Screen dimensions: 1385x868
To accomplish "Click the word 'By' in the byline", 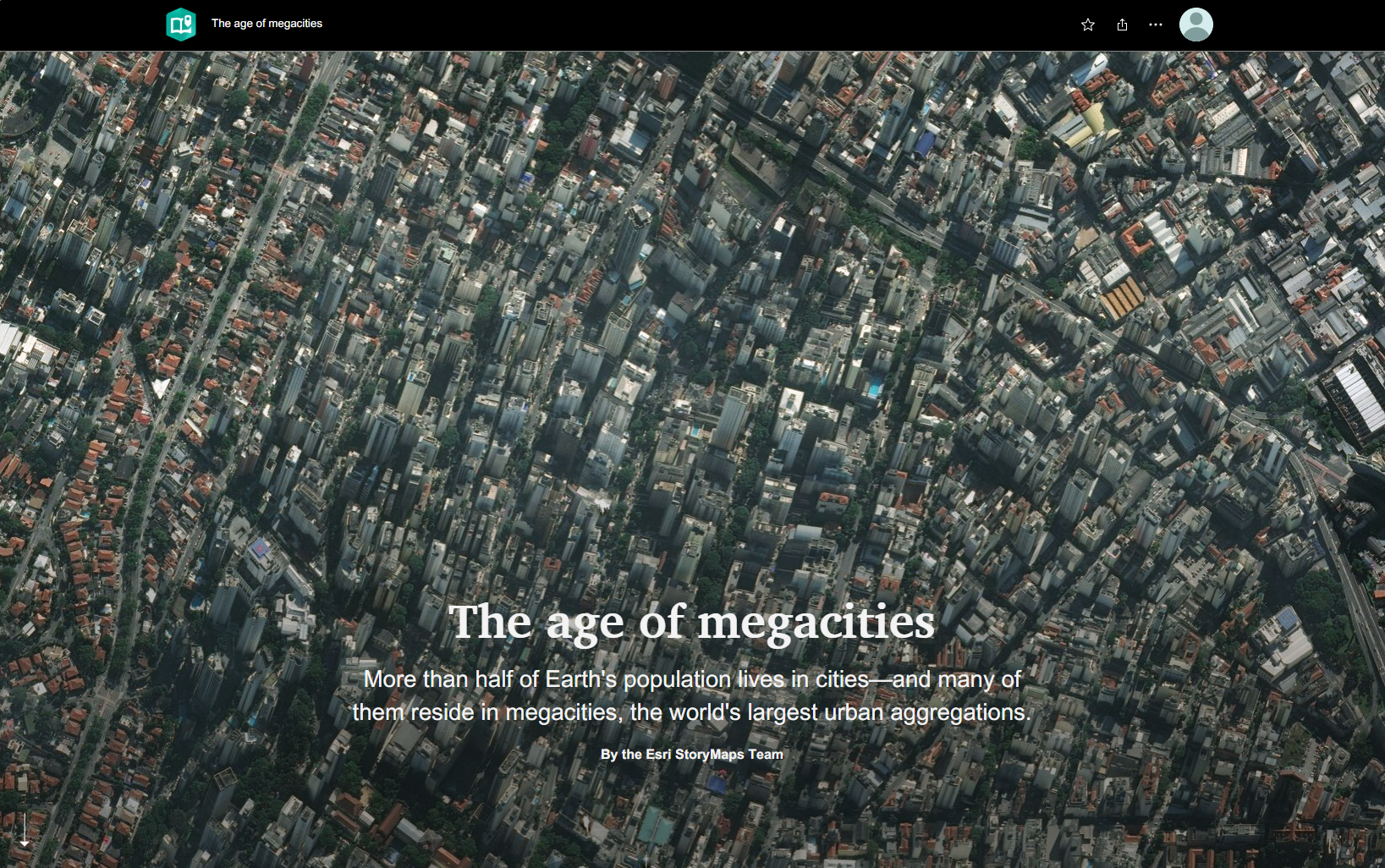I will point(608,754).
